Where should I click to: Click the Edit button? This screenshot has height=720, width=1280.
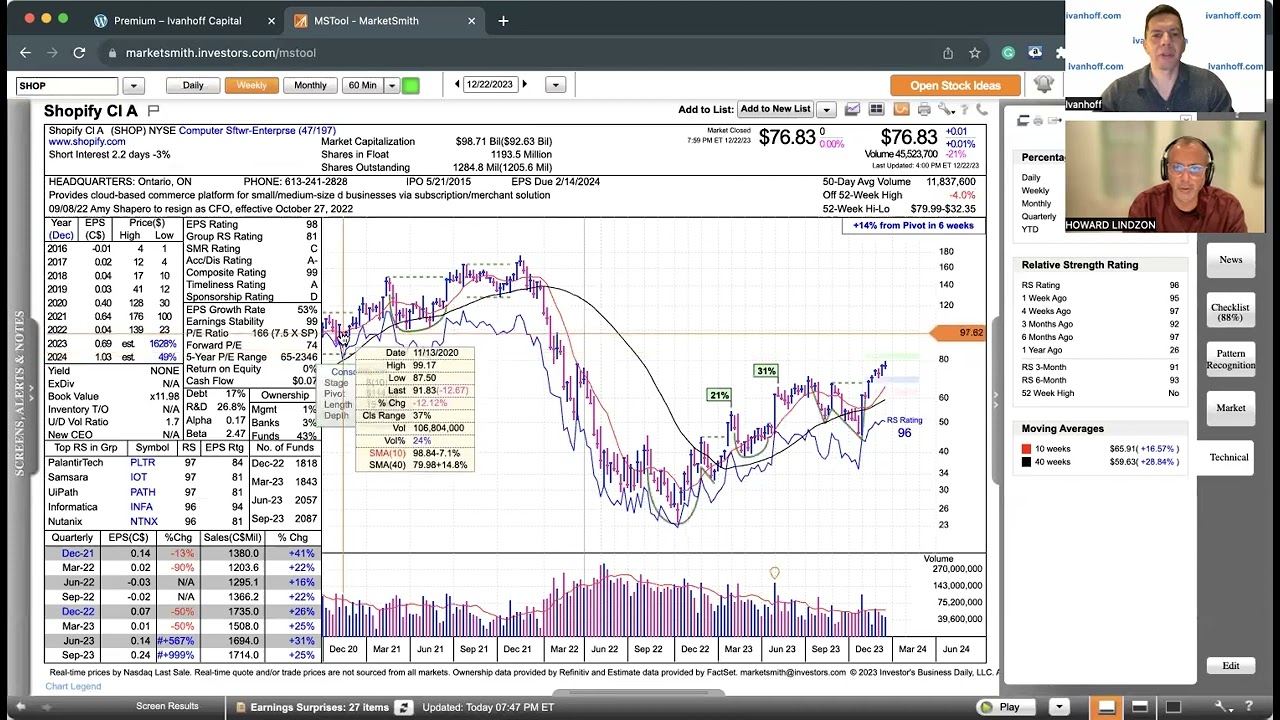click(x=1230, y=666)
